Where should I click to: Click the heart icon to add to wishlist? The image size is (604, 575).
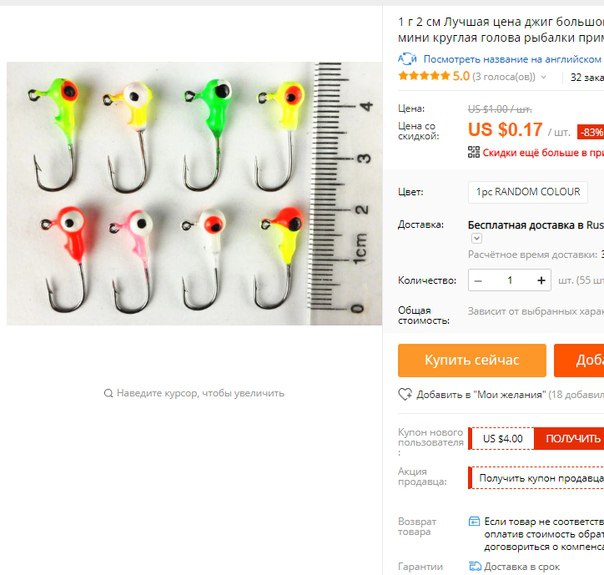(x=405, y=394)
